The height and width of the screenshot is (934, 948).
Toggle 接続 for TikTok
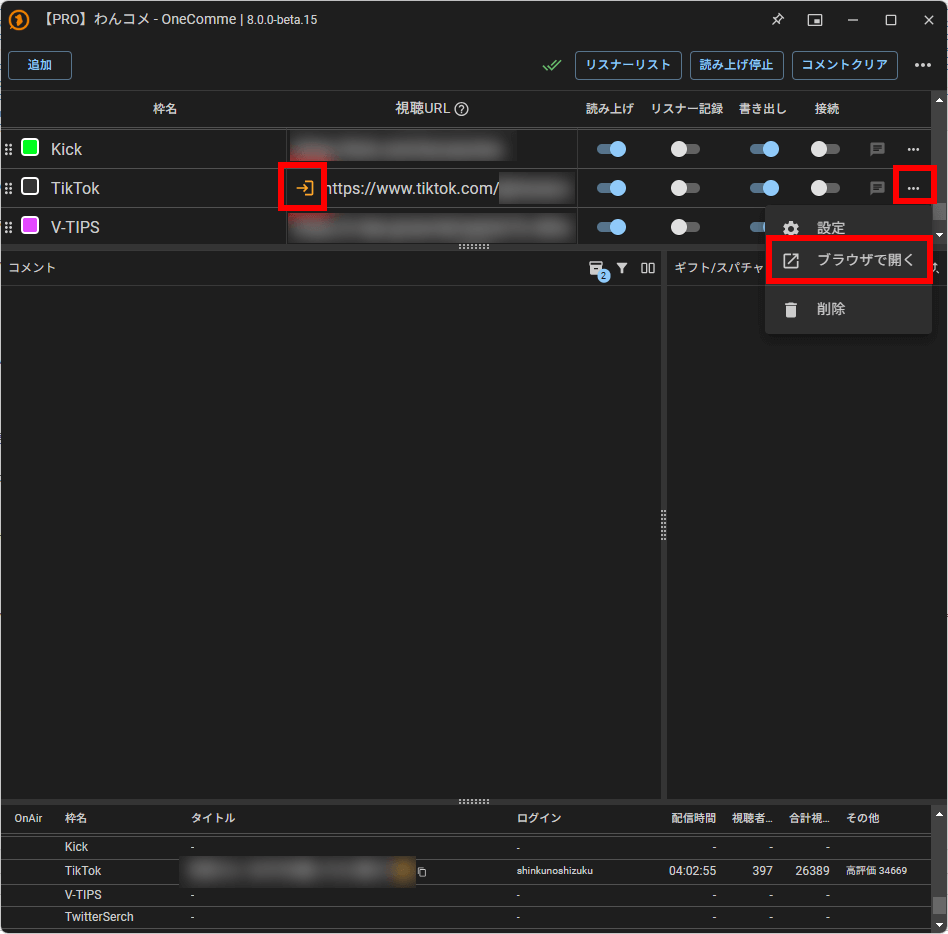click(x=825, y=188)
